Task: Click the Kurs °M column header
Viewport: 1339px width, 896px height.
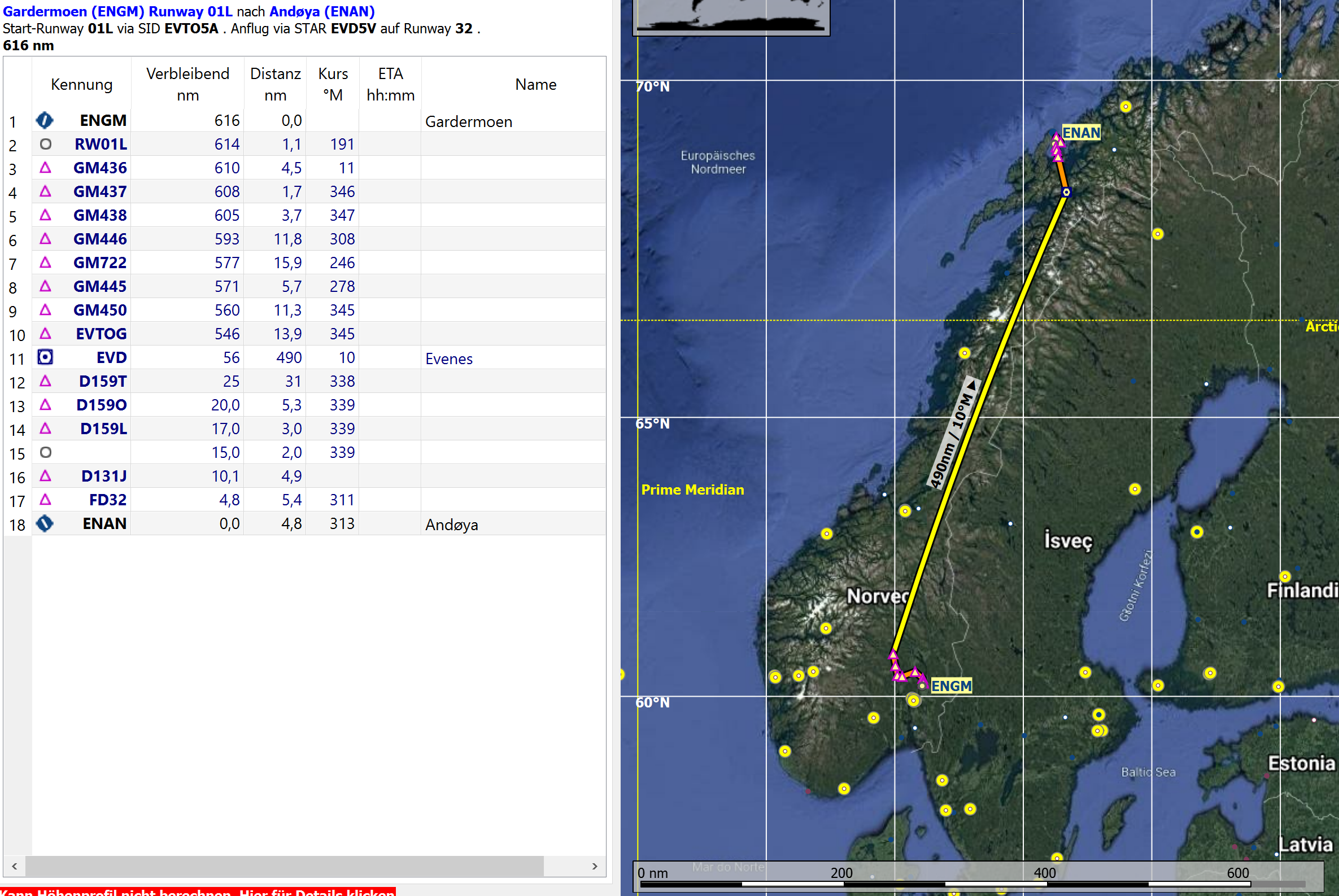Action: pyautogui.click(x=333, y=85)
